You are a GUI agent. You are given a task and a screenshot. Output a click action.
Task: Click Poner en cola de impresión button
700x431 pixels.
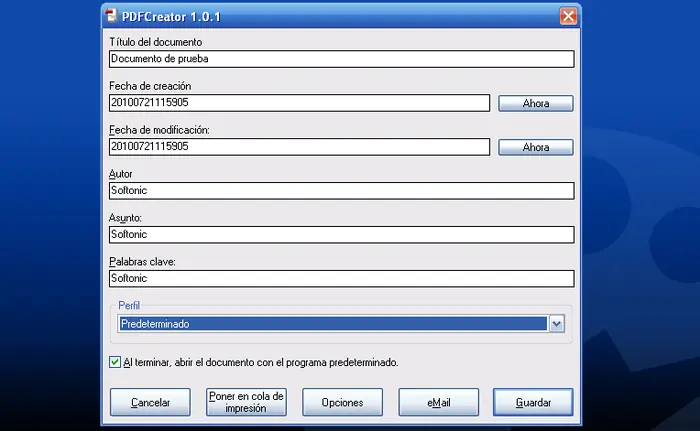click(246, 402)
